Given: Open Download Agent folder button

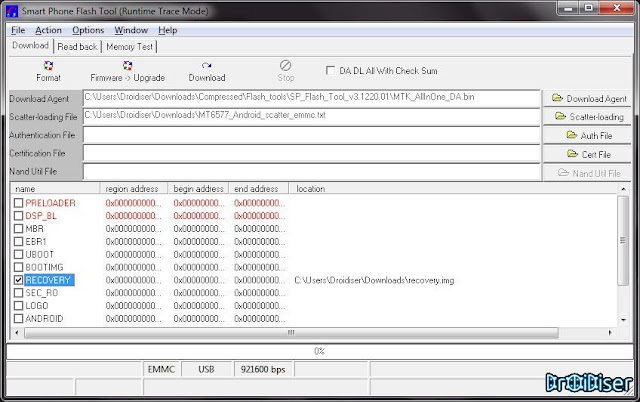Looking at the screenshot, I should click(587, 99).
